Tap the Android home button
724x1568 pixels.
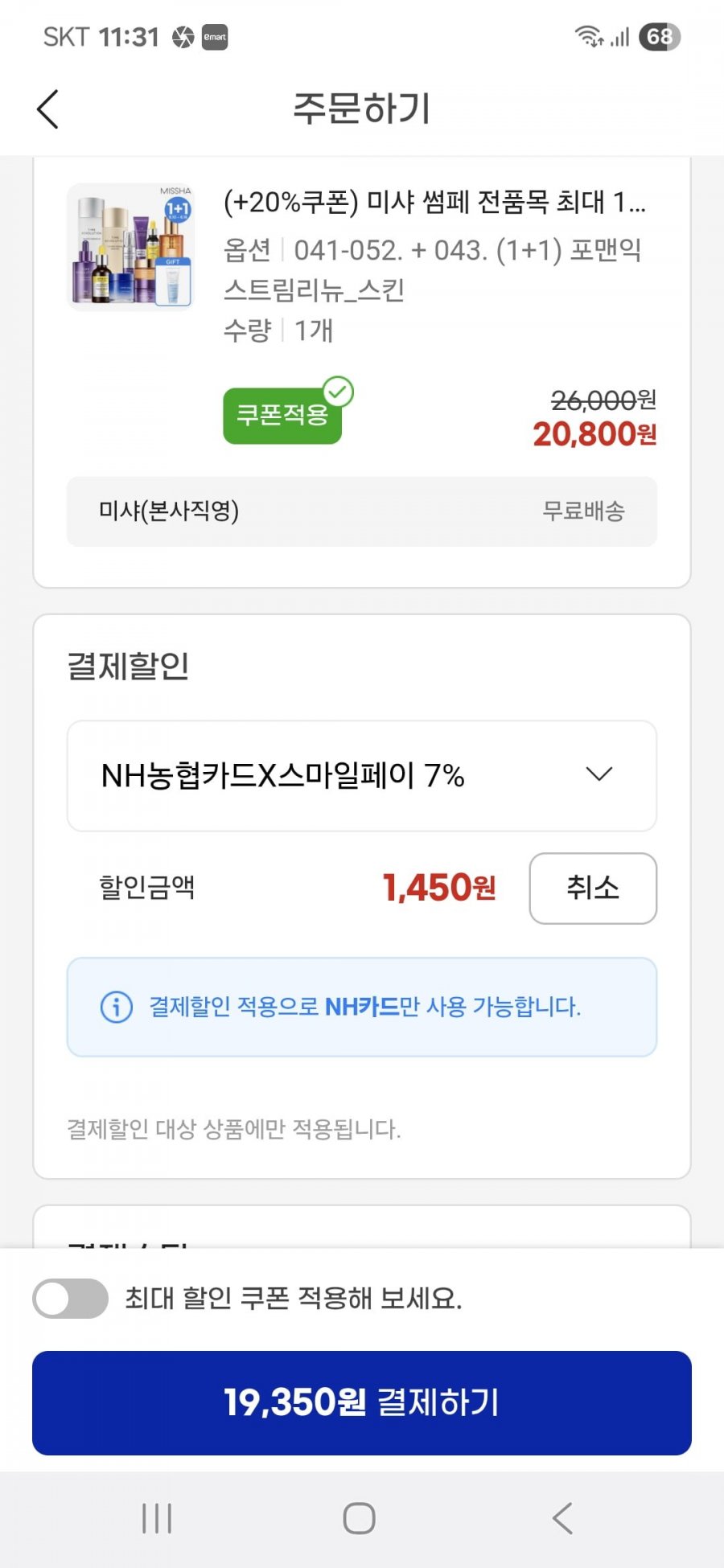click(360, 1518)
